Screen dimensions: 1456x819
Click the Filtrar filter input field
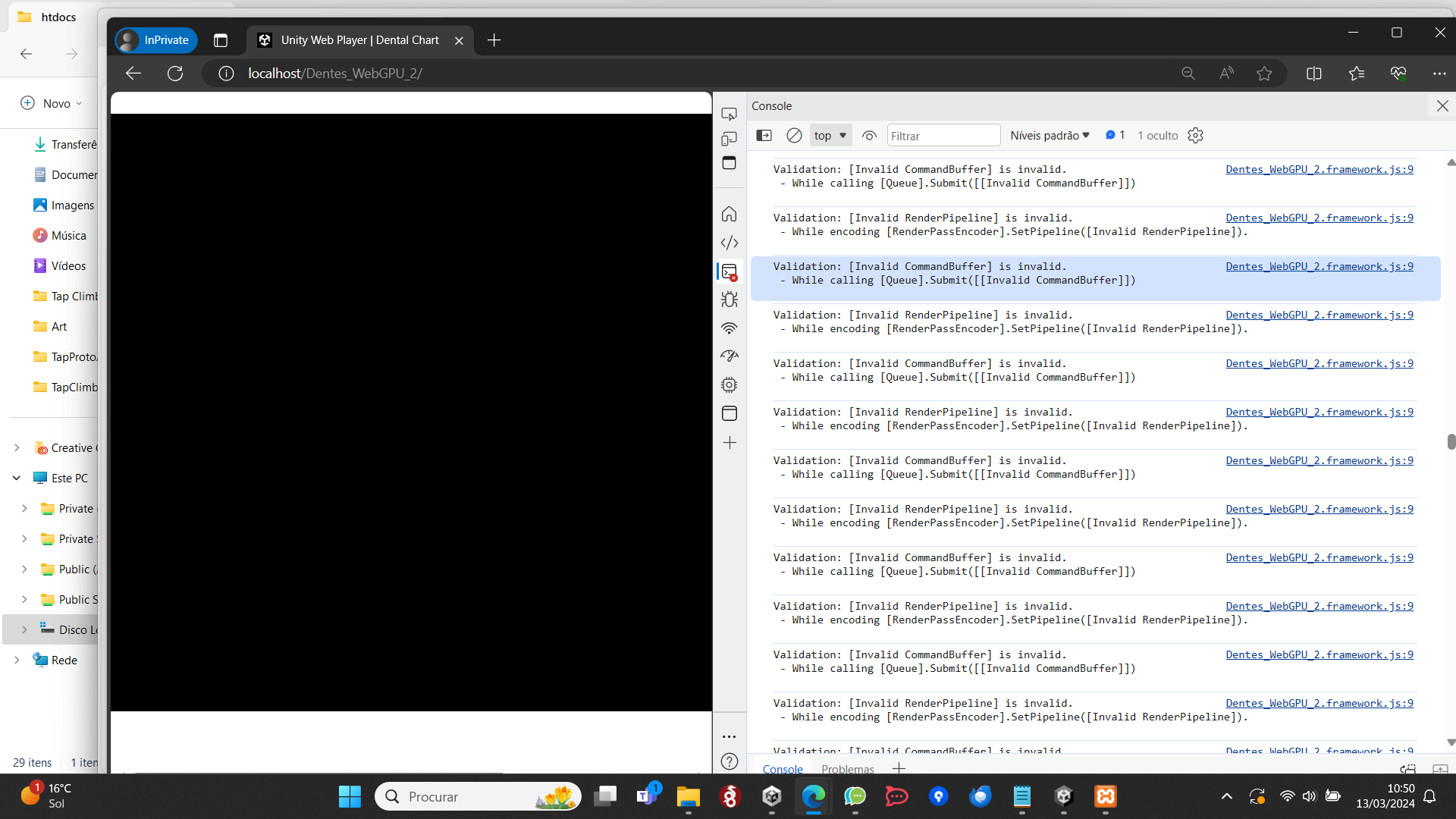(x=943, y=136)
